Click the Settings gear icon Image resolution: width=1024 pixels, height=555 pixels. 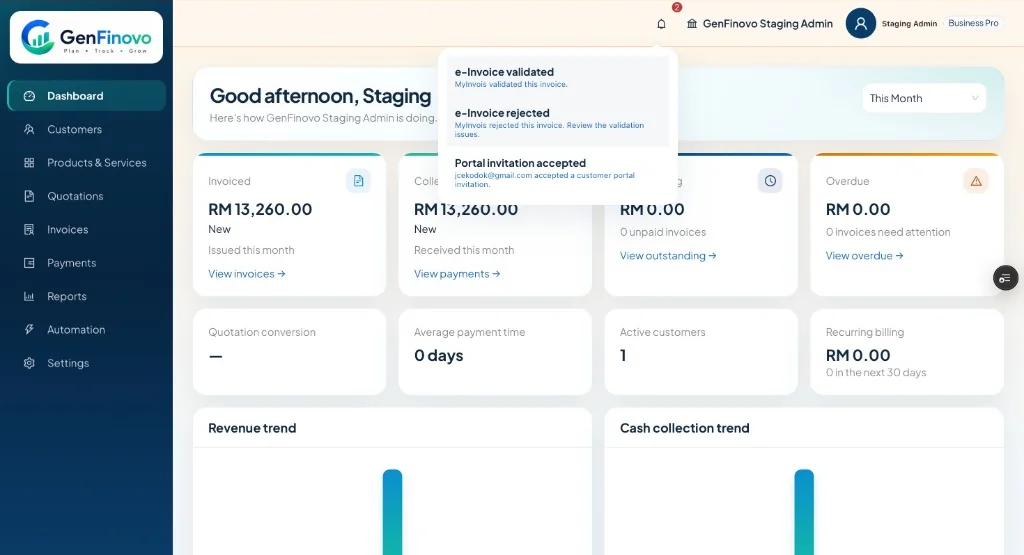pyautogui.click(x=29, y=363)
